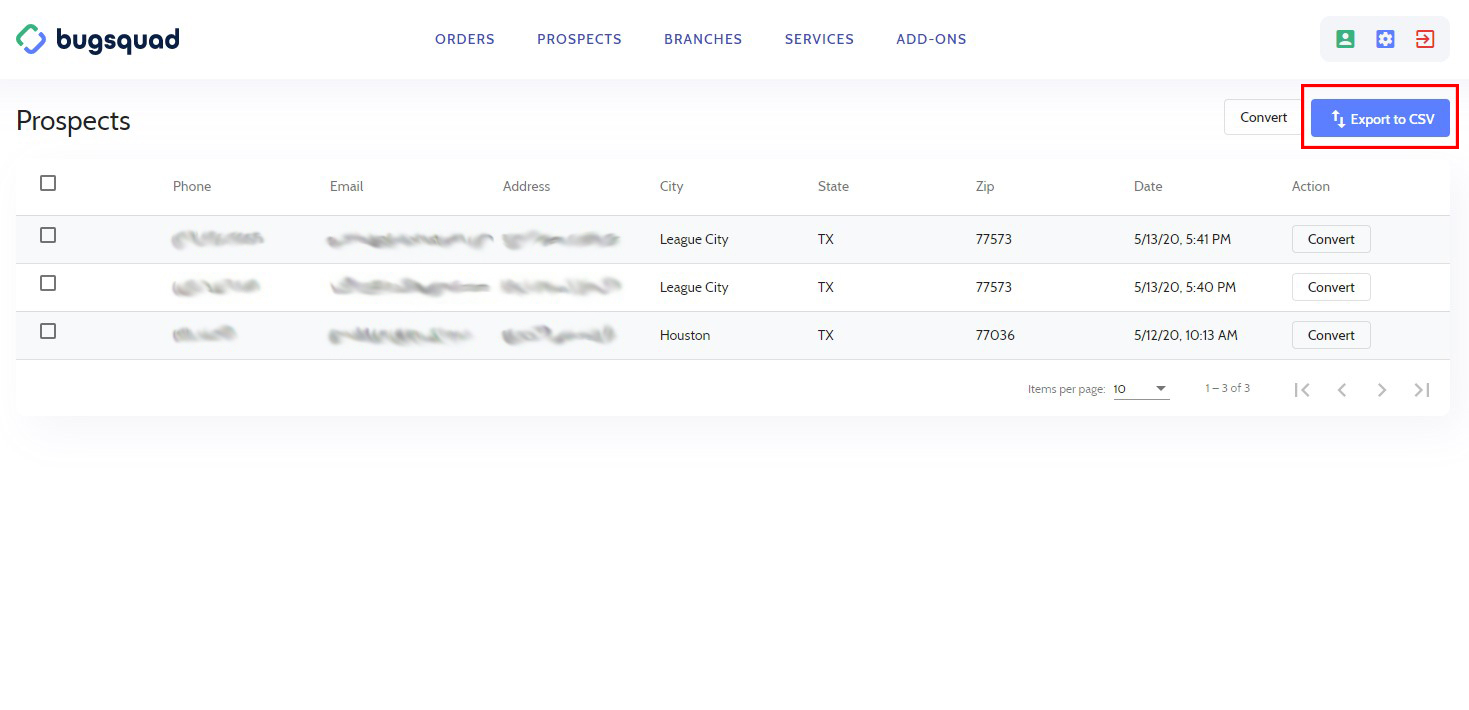
Task: Click the 1 – 3 of 3 range label
Action: [x=1227, y=388]
